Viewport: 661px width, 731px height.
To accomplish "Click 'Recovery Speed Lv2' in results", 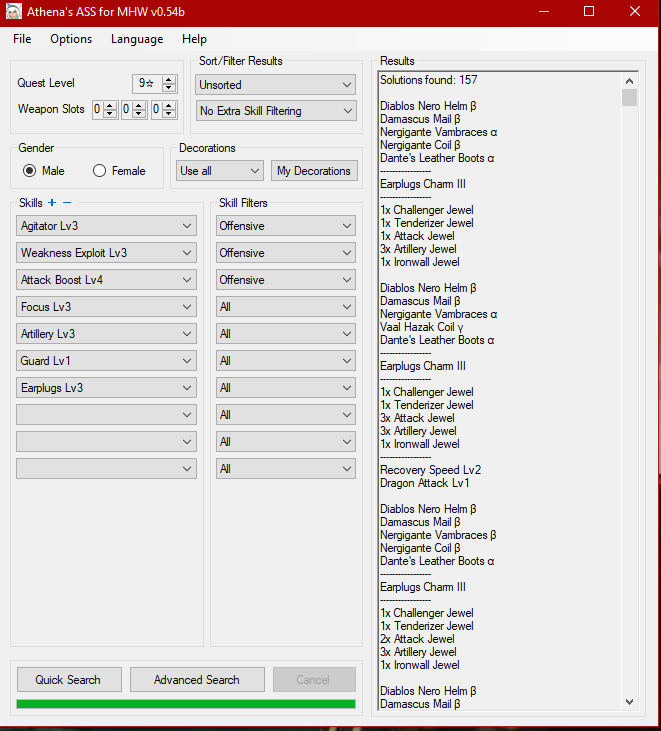I will pyautogui.click(x=430, y=470).
